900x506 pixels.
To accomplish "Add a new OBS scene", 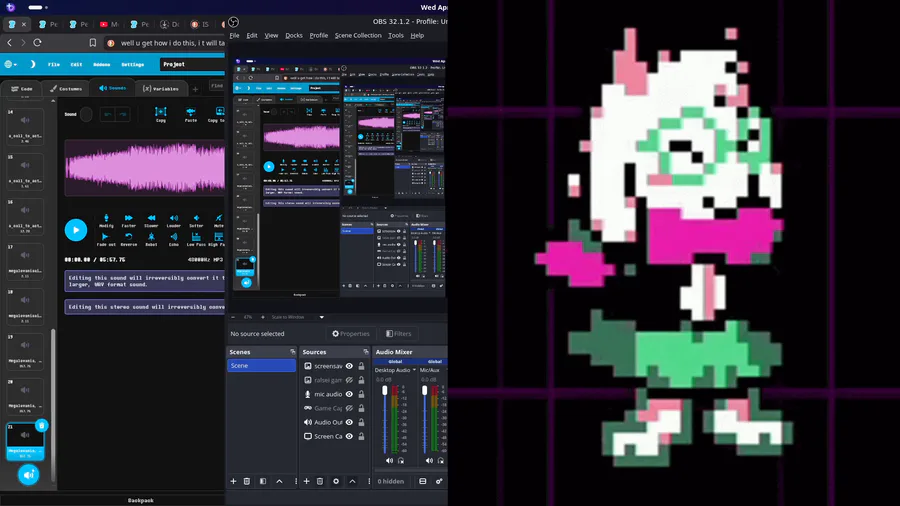I will click(233, 481).
